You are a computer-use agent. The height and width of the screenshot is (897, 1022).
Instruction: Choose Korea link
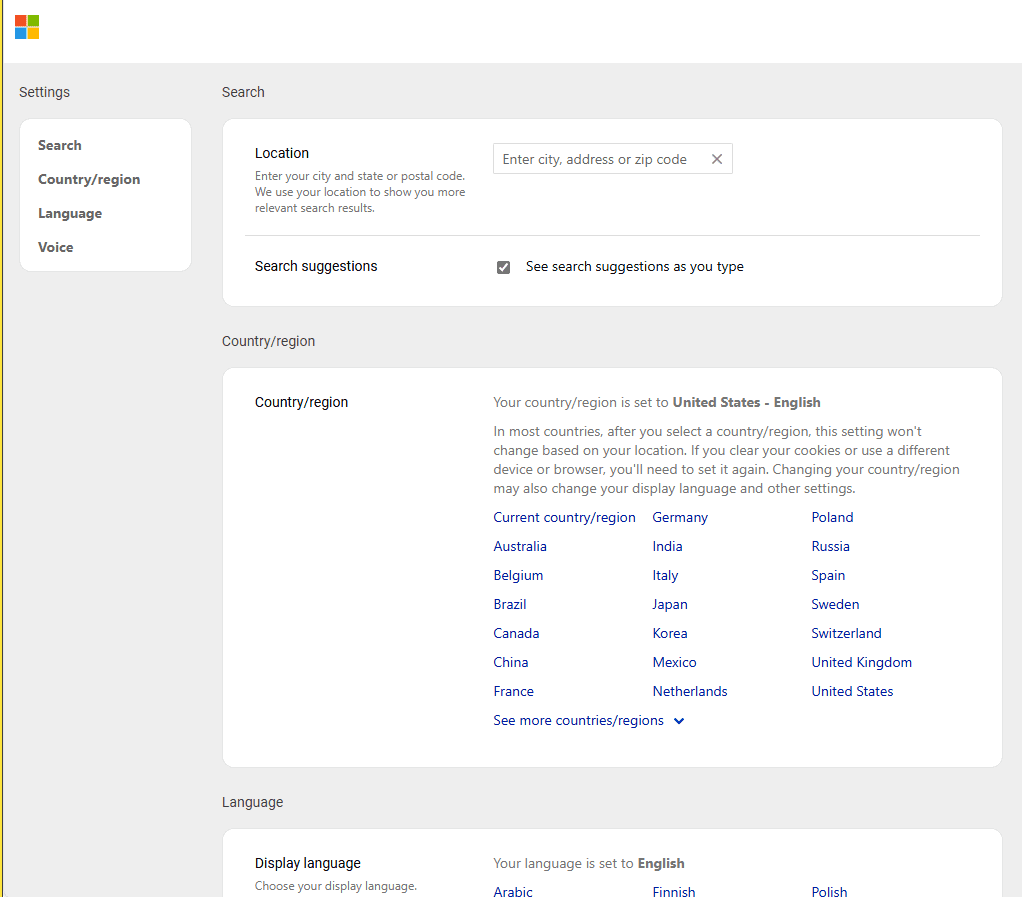[x=670, y=633]
